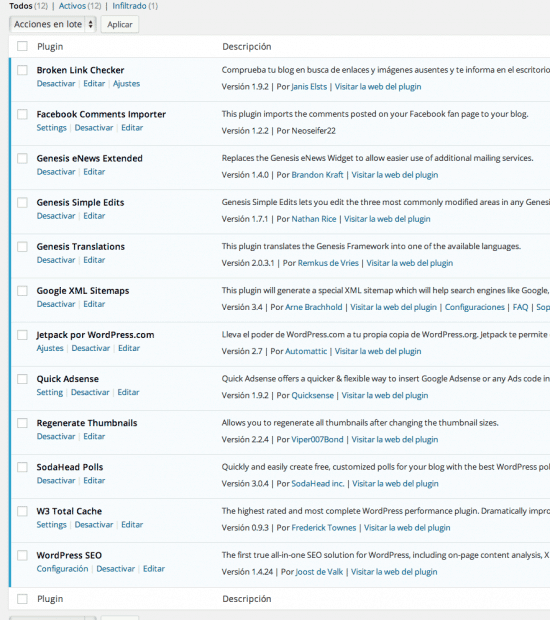
Task: Select the Google XML Sitemaps checkbox
Action: point(22,291)
